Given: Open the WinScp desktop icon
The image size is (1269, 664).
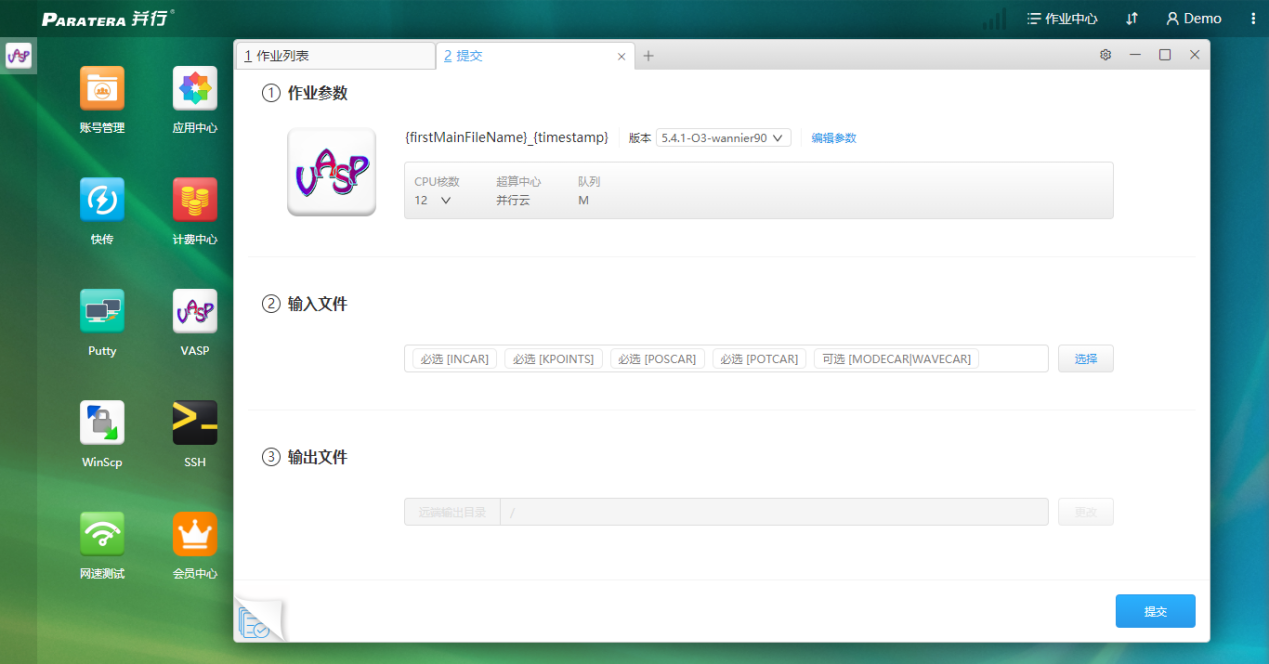Looking at the screenshot, I should pos(102,423).
